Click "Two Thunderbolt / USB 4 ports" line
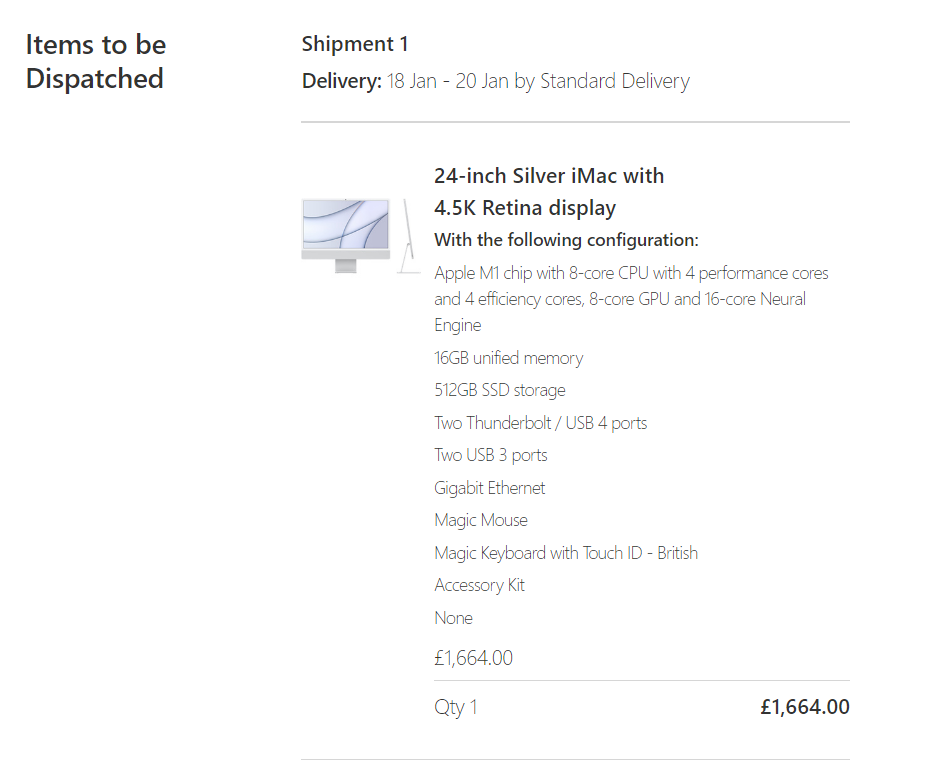This screenshot has height=772, width=928. coord(540,423)
